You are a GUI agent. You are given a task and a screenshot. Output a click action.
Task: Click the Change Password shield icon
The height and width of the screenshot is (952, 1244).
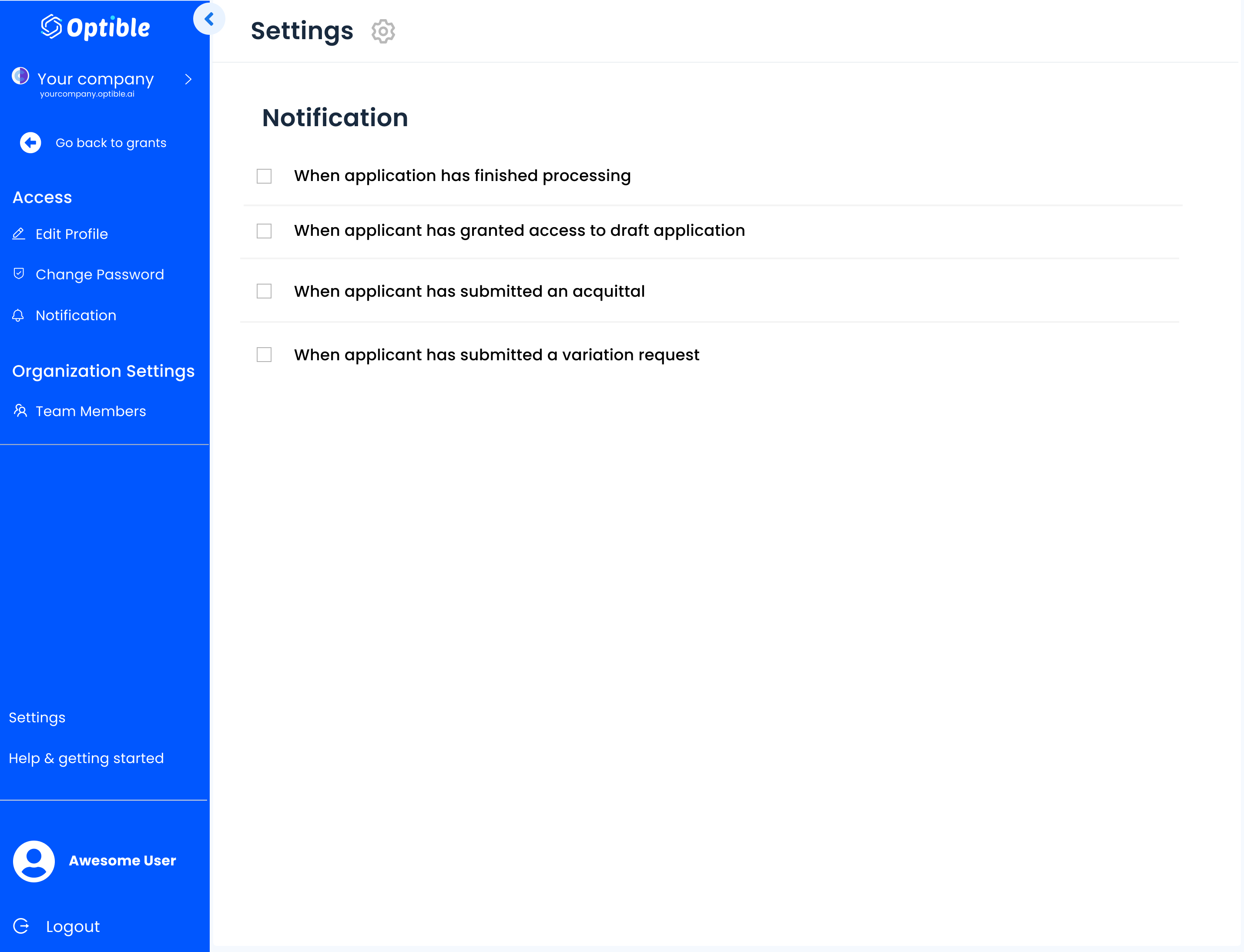click(19, 274)
